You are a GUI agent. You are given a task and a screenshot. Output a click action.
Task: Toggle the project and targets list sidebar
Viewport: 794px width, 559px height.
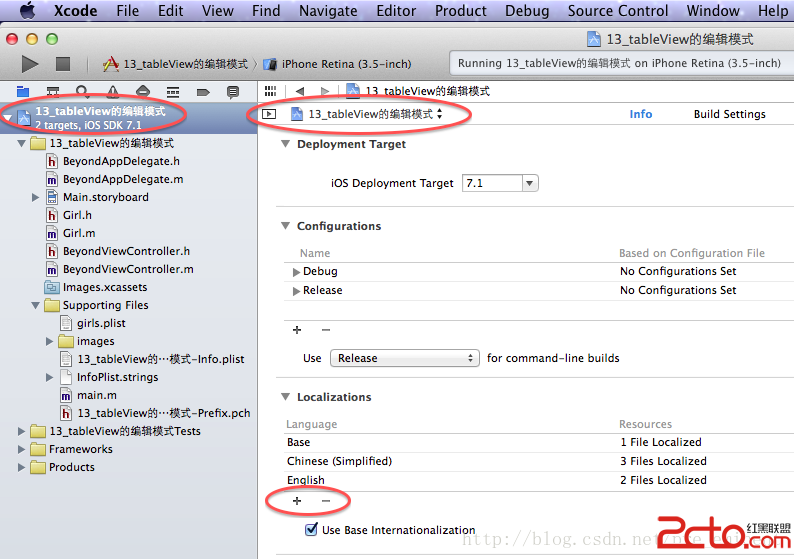pos(269,114)
